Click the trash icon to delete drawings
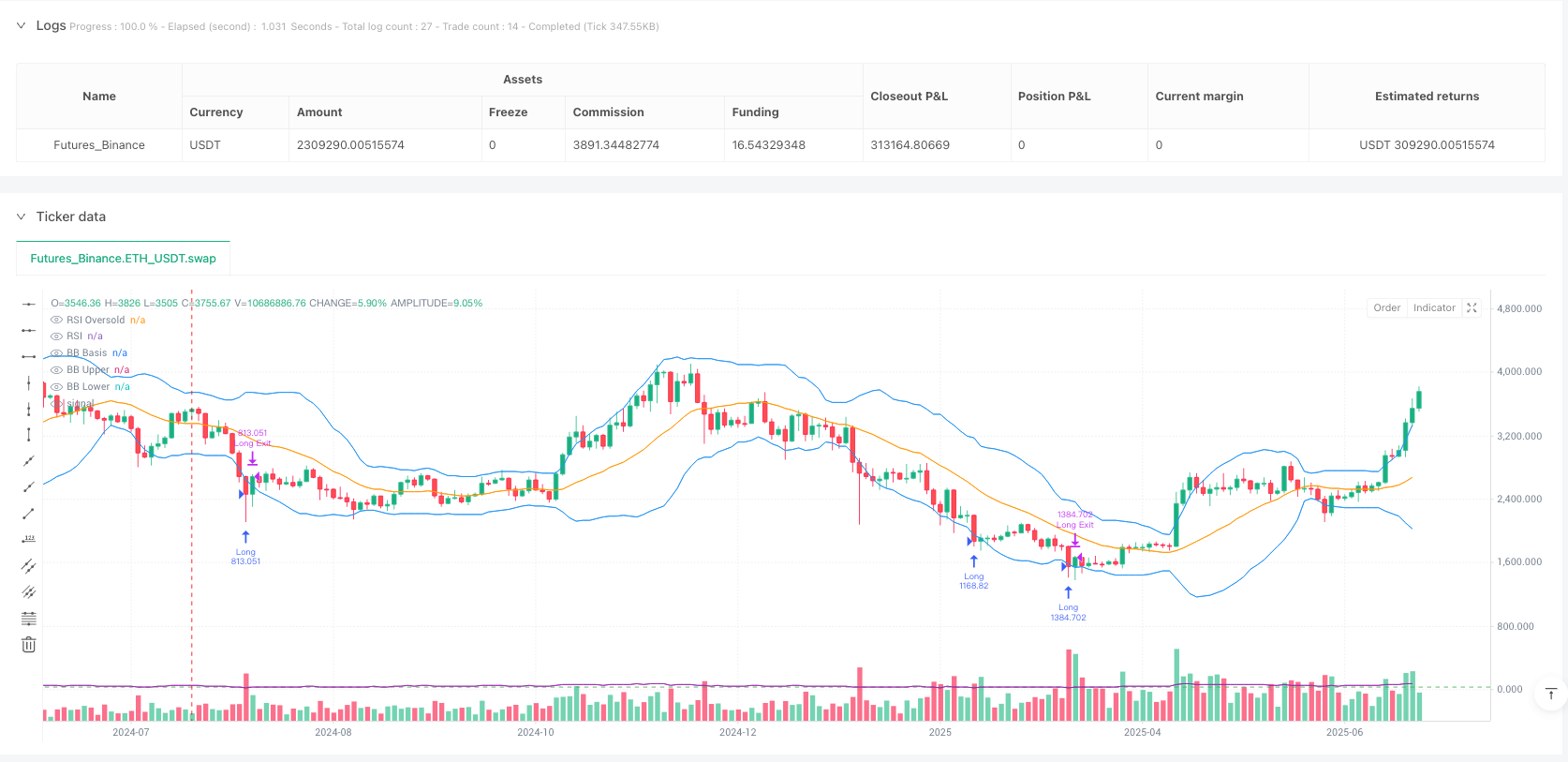This screenshot has height=762, width=1568. [29, 645]
